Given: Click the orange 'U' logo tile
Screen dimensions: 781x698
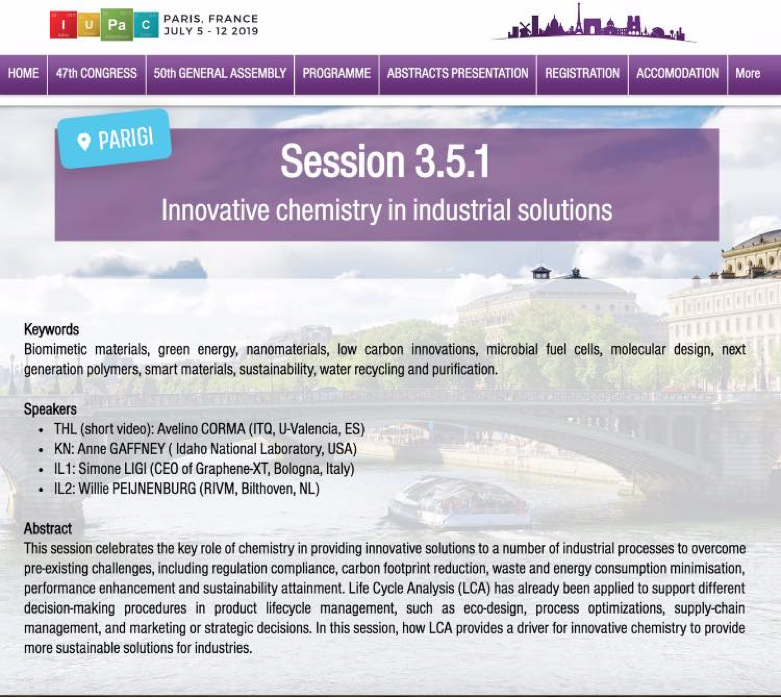Looking at the screenshot, I should pos(90,25).
